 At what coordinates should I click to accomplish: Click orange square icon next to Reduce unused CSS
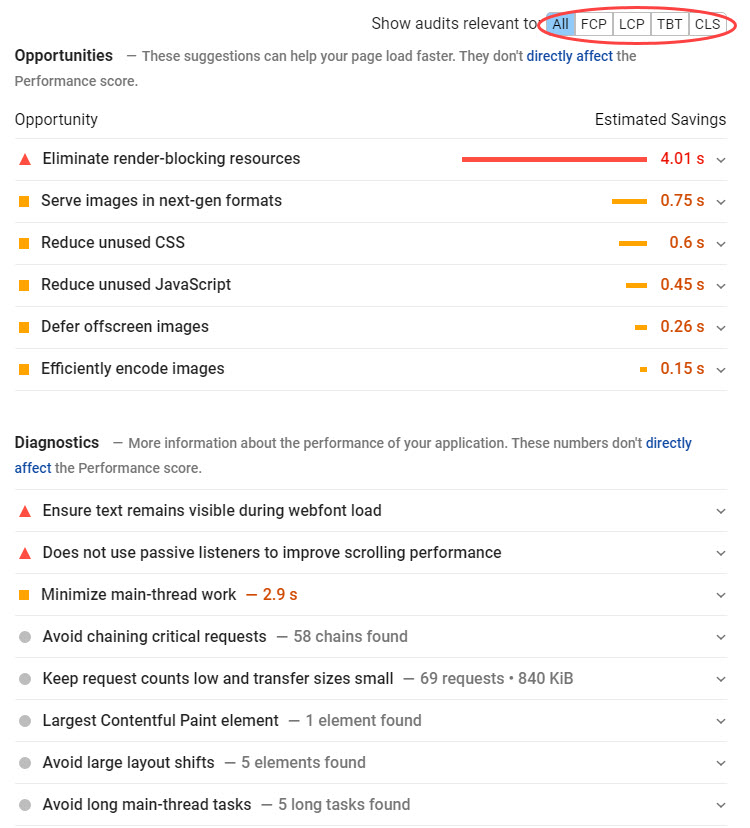click(24, 243)
